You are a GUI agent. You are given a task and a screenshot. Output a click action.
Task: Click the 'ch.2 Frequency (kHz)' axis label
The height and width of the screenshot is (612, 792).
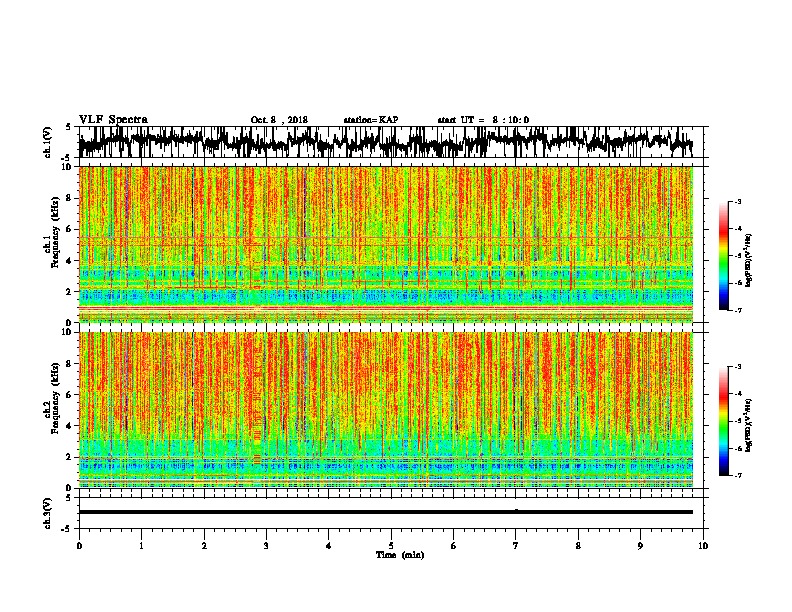click(x=53, y=398)
